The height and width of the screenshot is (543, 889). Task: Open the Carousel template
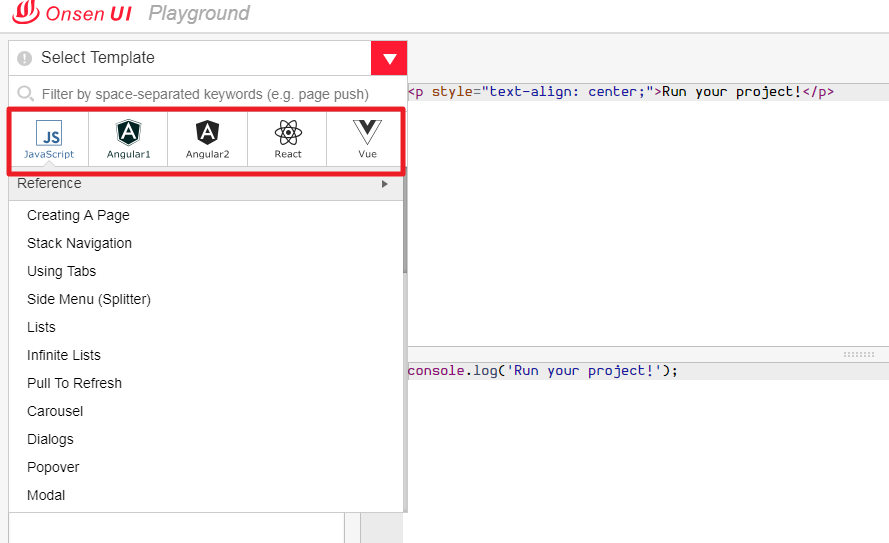[55, 412]
